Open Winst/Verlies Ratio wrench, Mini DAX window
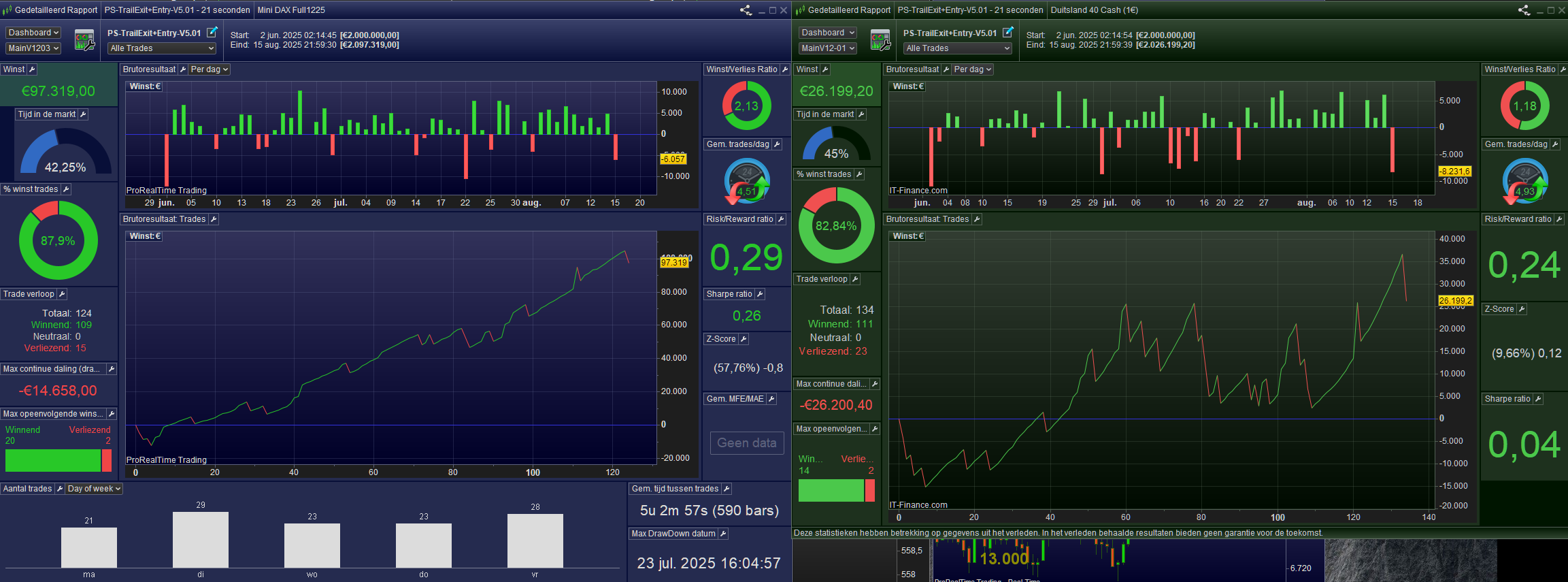Viewport: 1568px width, 582px height. point(784,69)
